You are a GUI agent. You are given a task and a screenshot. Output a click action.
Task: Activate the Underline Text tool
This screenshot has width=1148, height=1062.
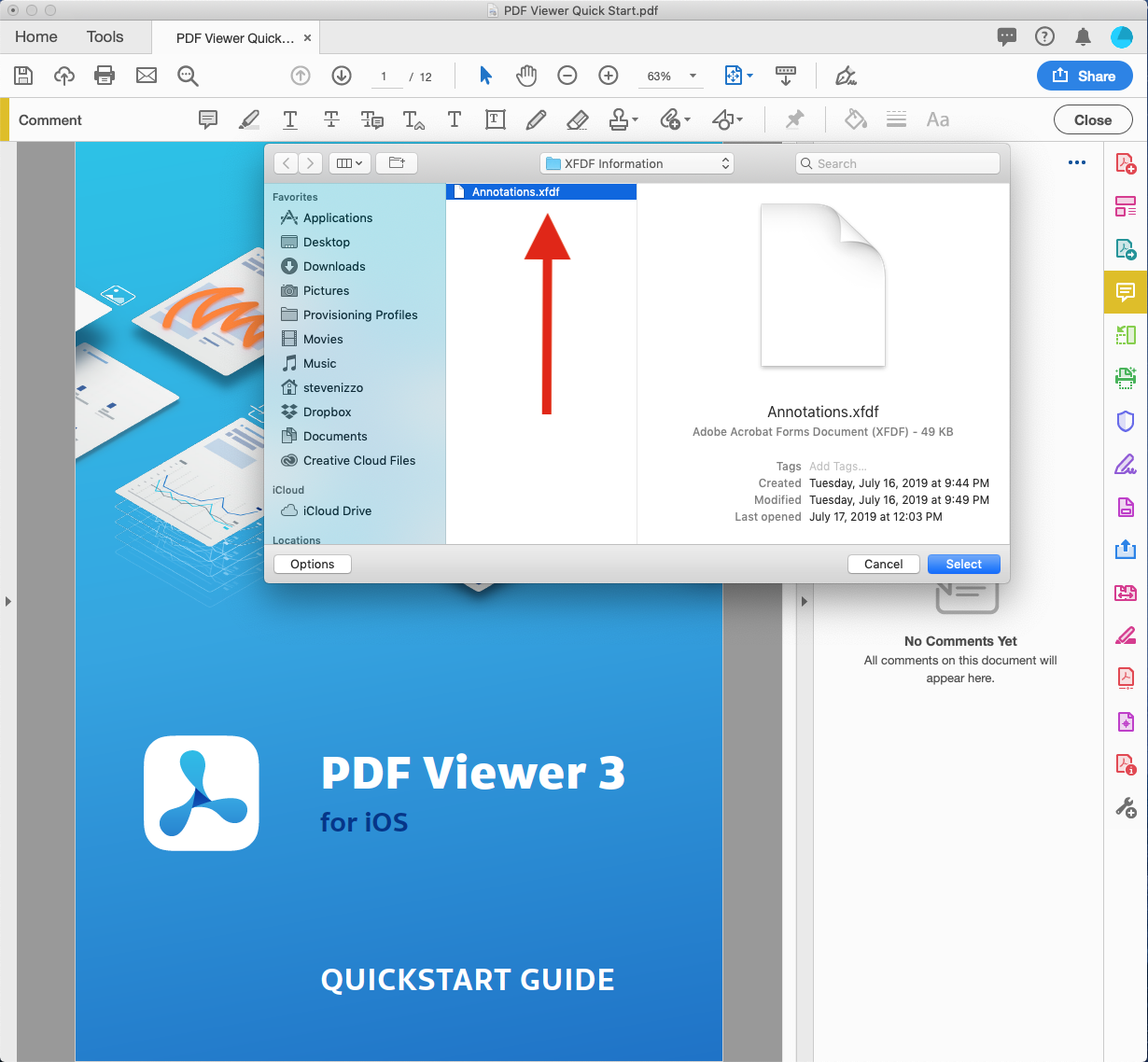point(289,119)
